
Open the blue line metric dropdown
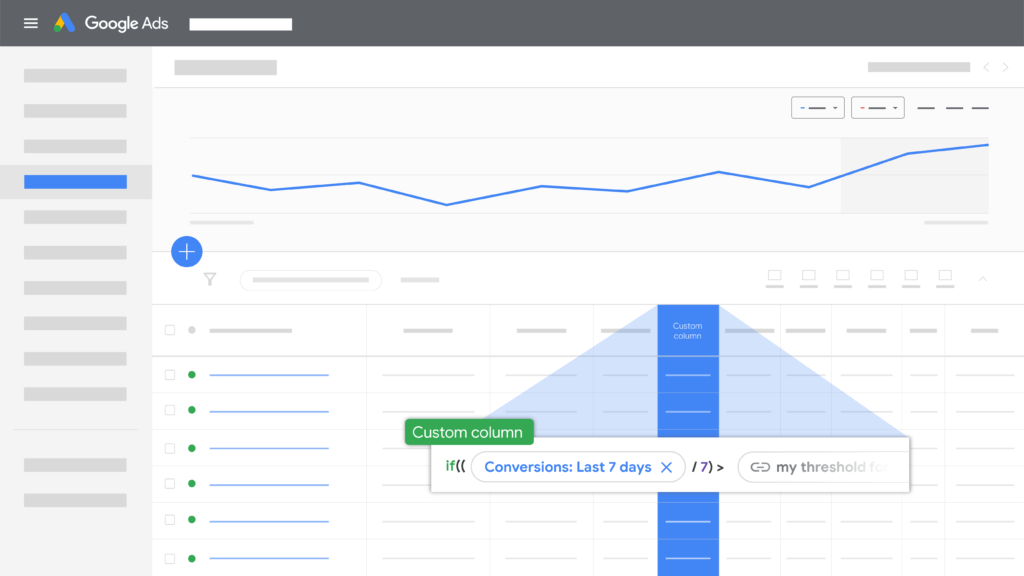818,108
